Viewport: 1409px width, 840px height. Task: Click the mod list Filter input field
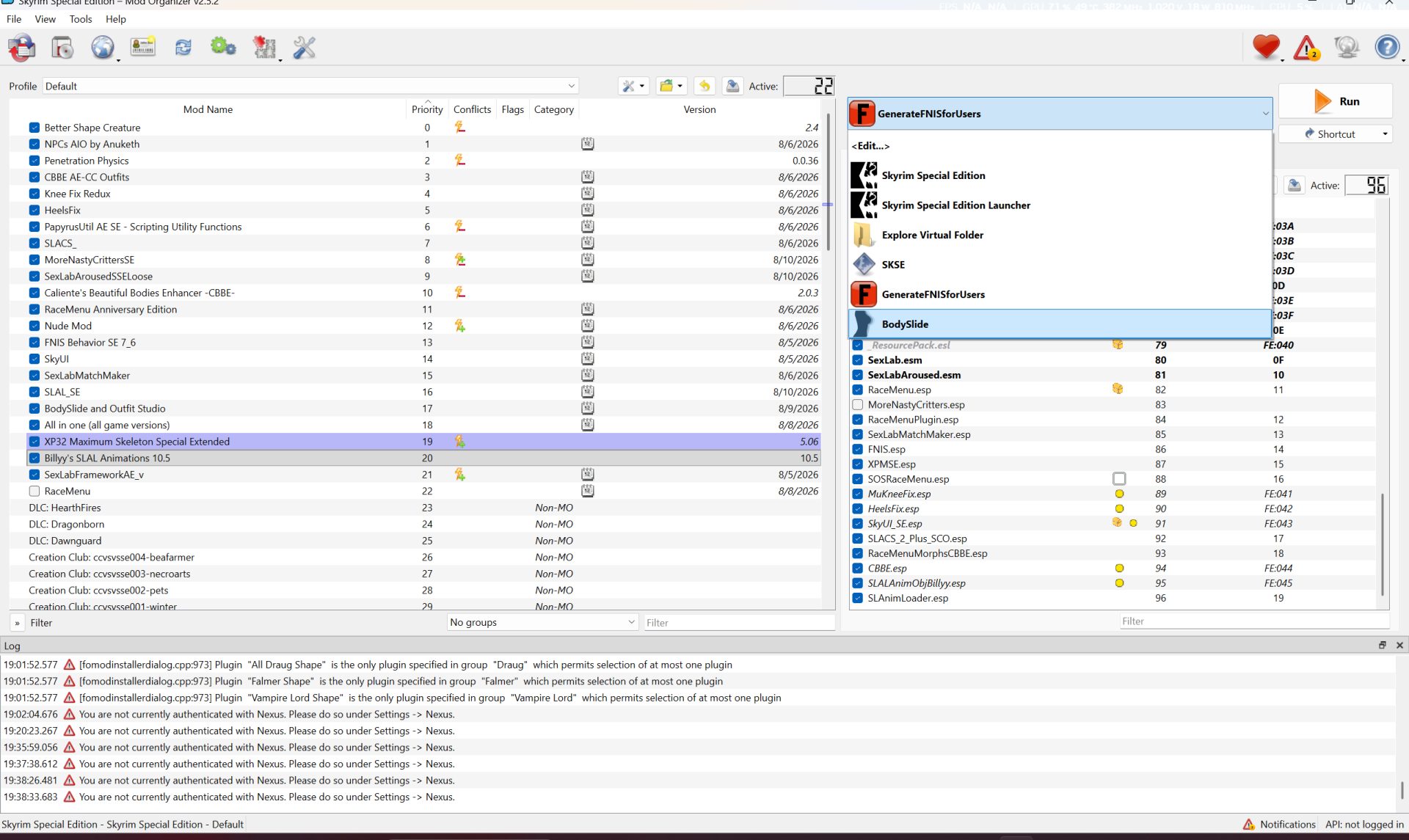[x=738, y=623]
